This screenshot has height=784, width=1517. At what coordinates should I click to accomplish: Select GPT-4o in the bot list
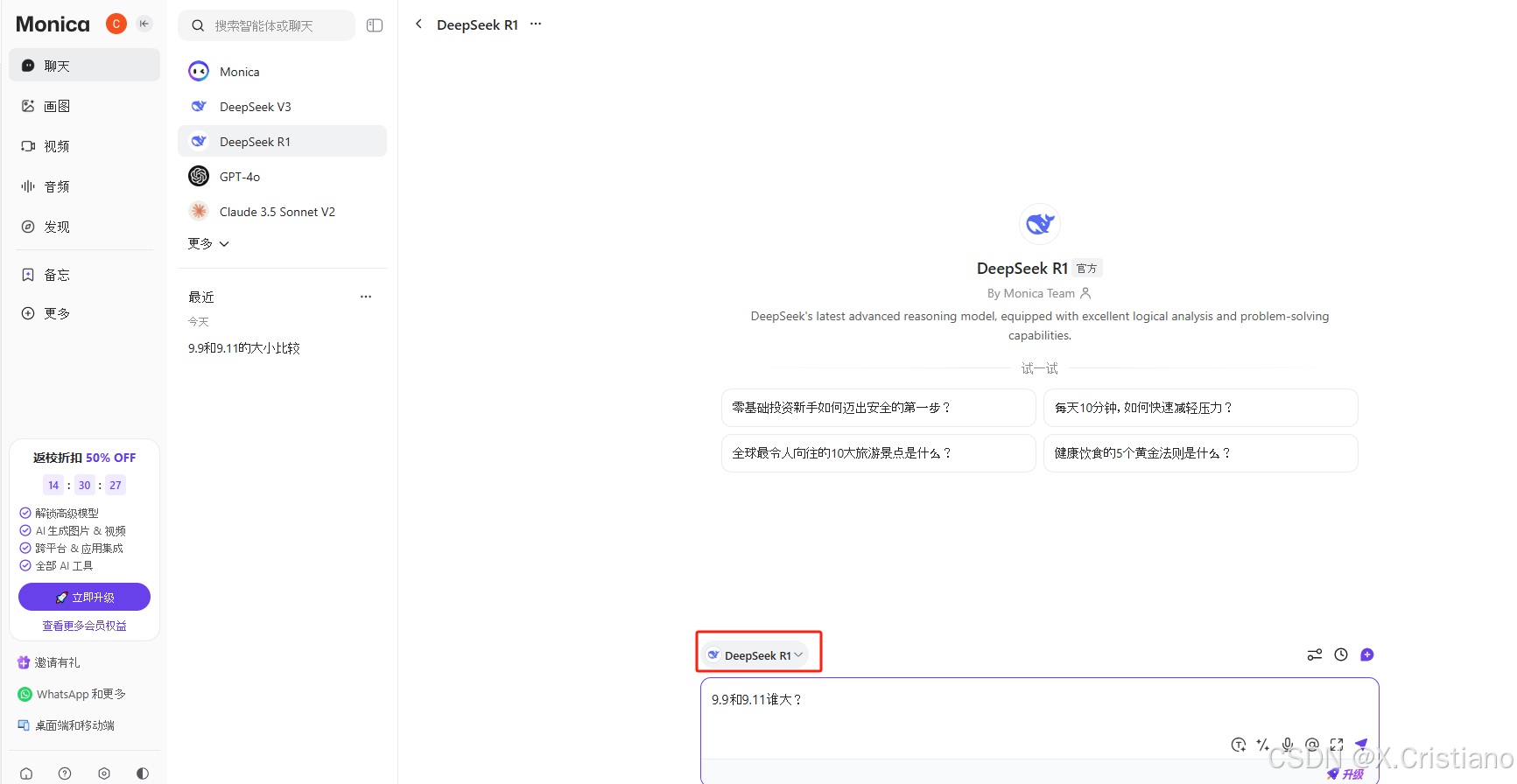282,177
